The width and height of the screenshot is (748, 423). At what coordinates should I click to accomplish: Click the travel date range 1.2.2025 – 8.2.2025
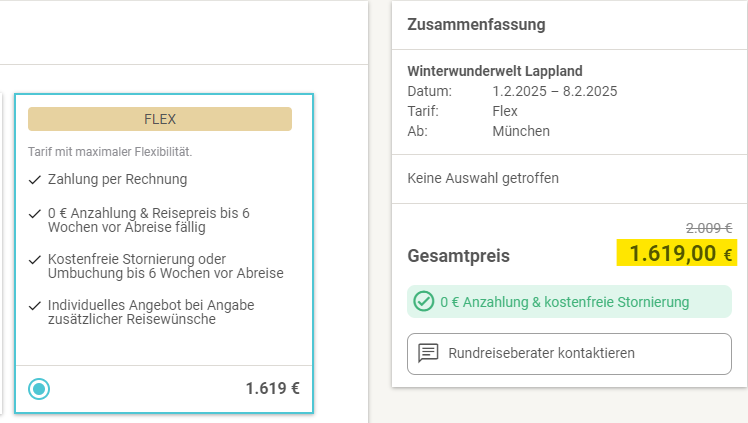pyautogui.click(x=554, y=91)
